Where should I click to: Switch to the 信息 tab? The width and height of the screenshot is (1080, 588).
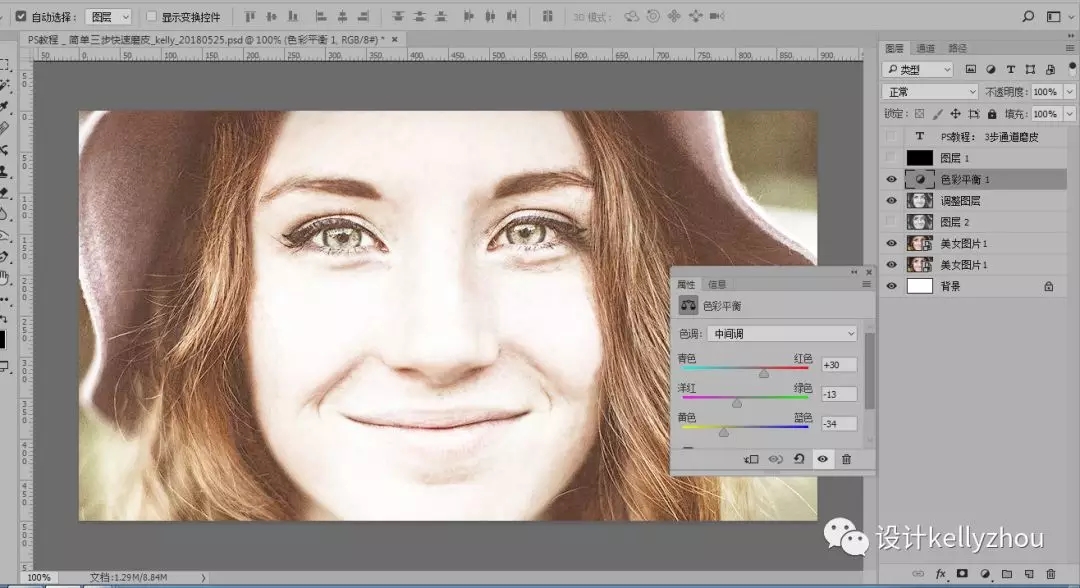click(717, 285)
